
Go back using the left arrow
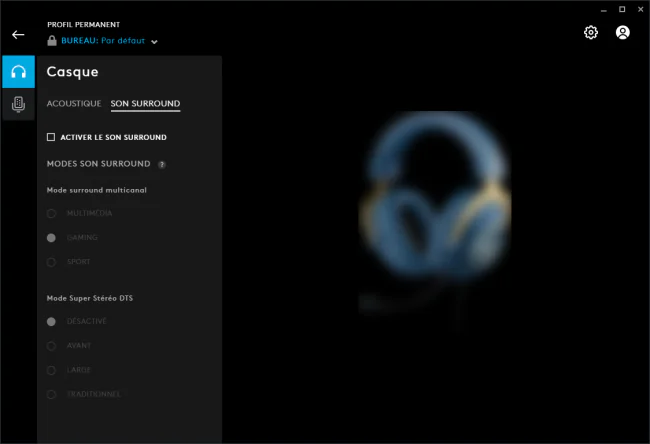point(18,35)
